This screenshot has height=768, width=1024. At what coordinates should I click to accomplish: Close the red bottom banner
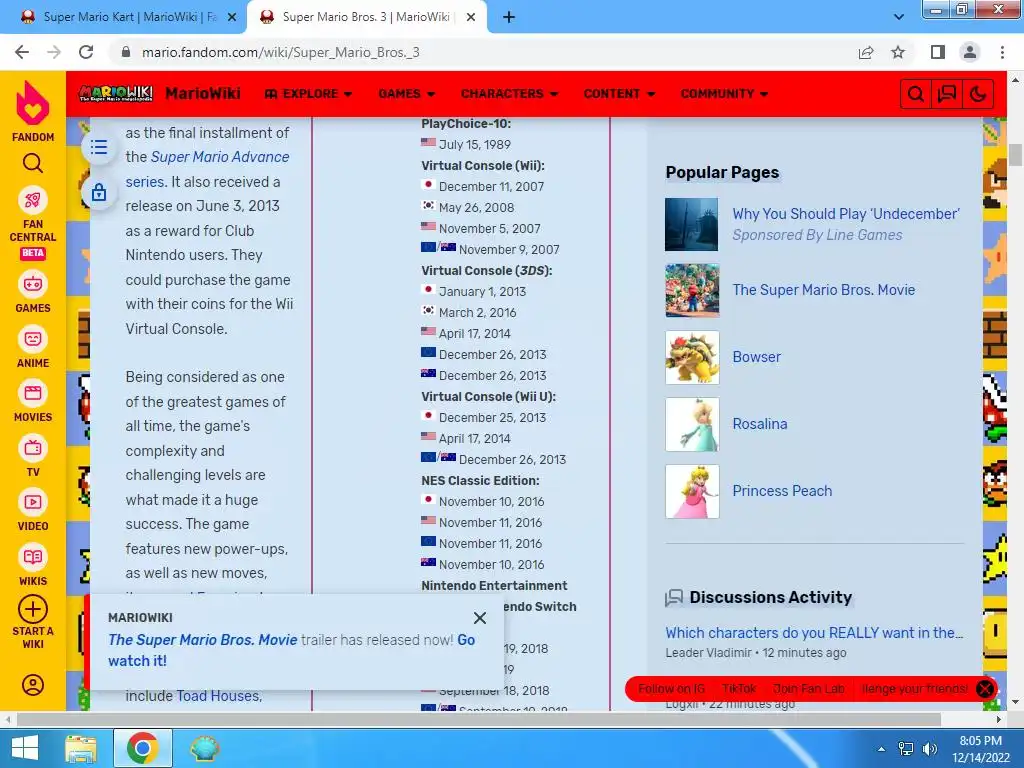point(984,689)
